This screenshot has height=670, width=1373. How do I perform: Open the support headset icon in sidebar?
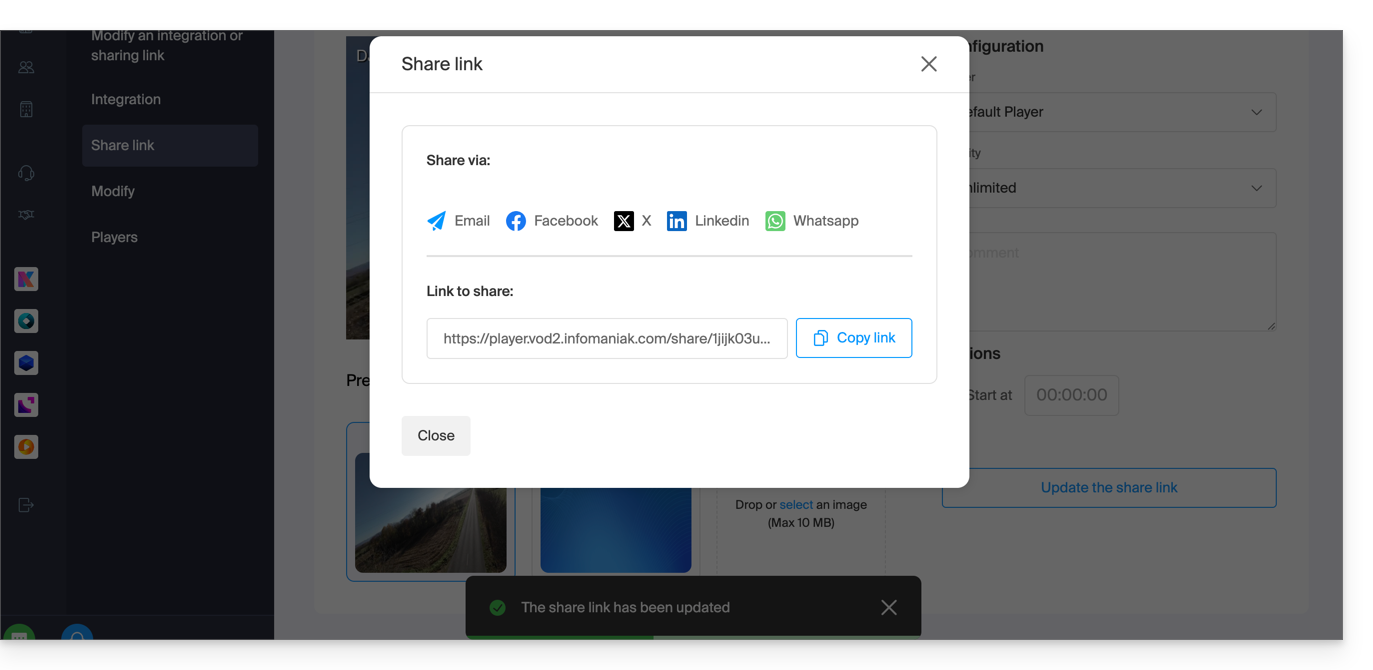tap(26, 173)
